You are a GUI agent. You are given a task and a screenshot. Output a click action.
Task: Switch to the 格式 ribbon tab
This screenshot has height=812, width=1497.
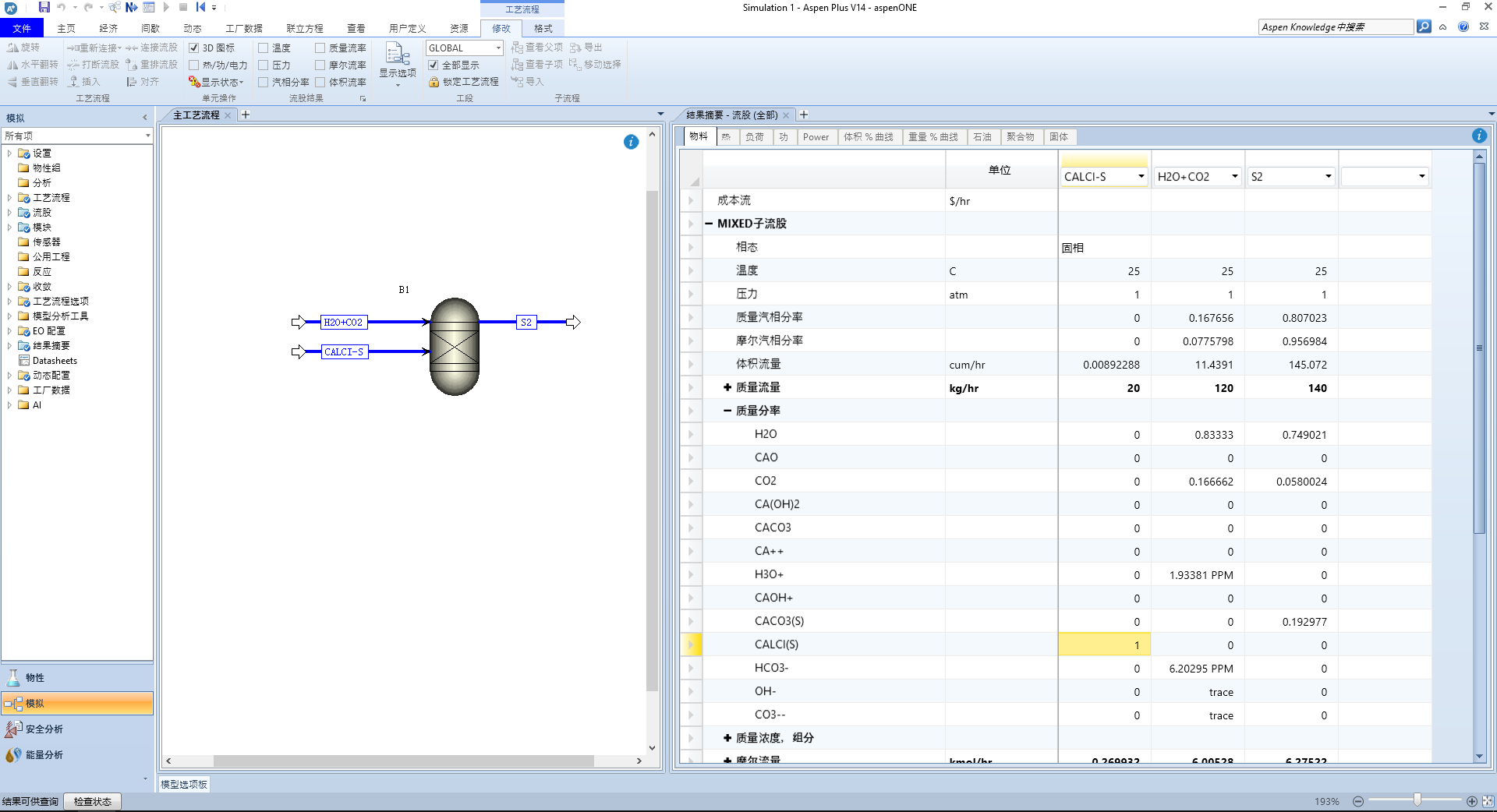tap(543, 29)
